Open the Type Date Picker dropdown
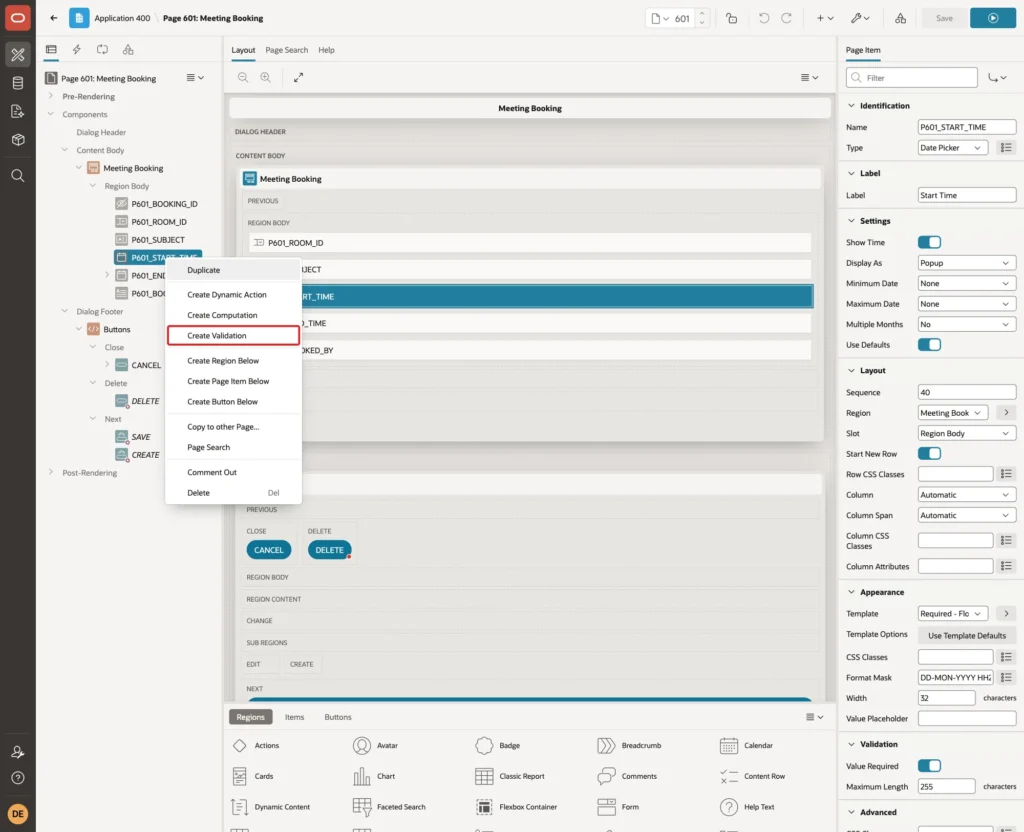 [x=952, y=148]
